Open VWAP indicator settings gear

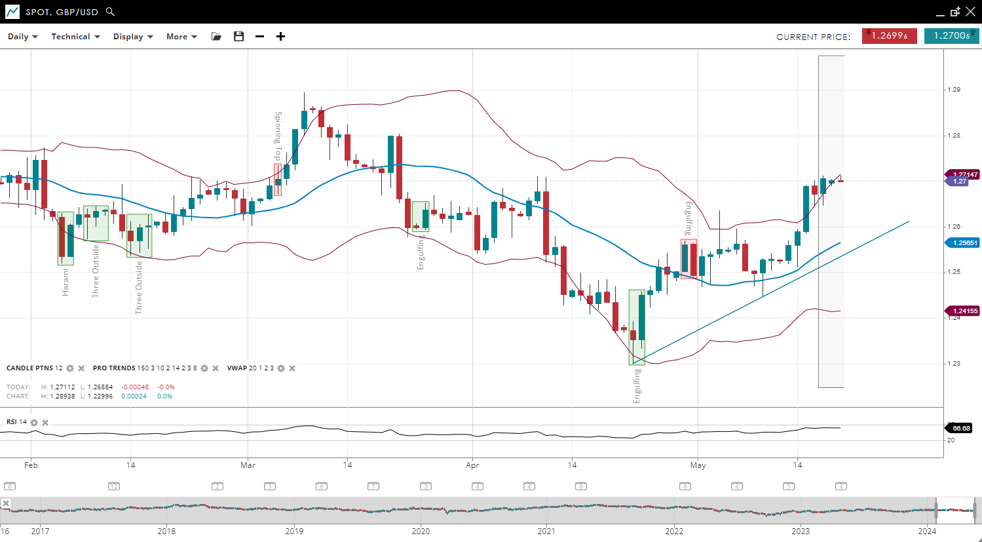click(281, 369)
